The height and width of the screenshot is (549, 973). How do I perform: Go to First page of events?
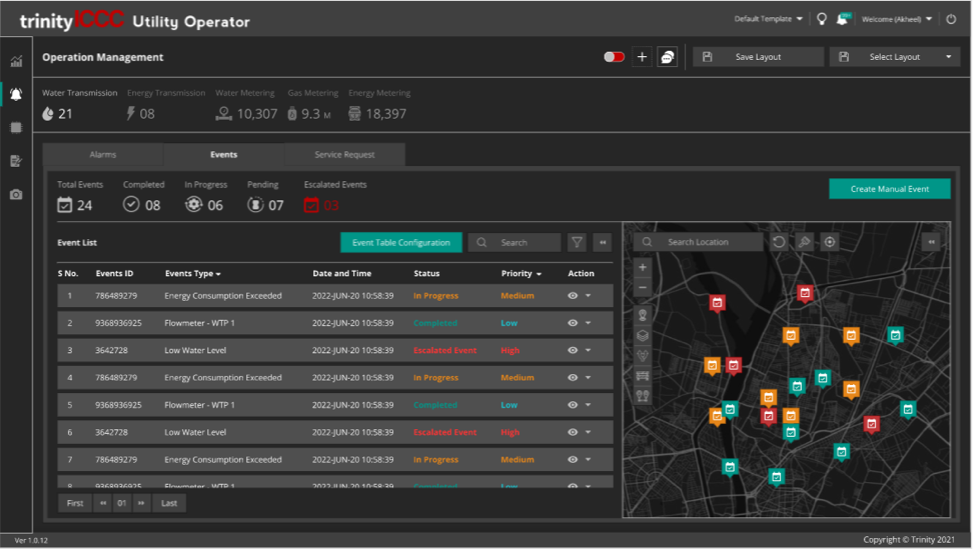[x=75, y=503]
